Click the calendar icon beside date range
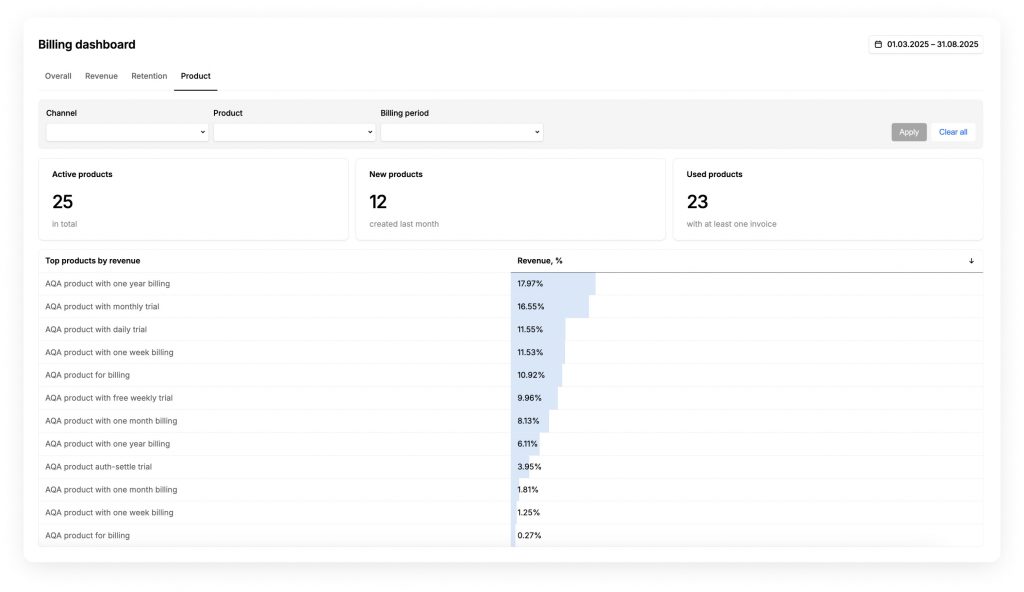This screenshot has width=1024, height=592. [878, 45]
